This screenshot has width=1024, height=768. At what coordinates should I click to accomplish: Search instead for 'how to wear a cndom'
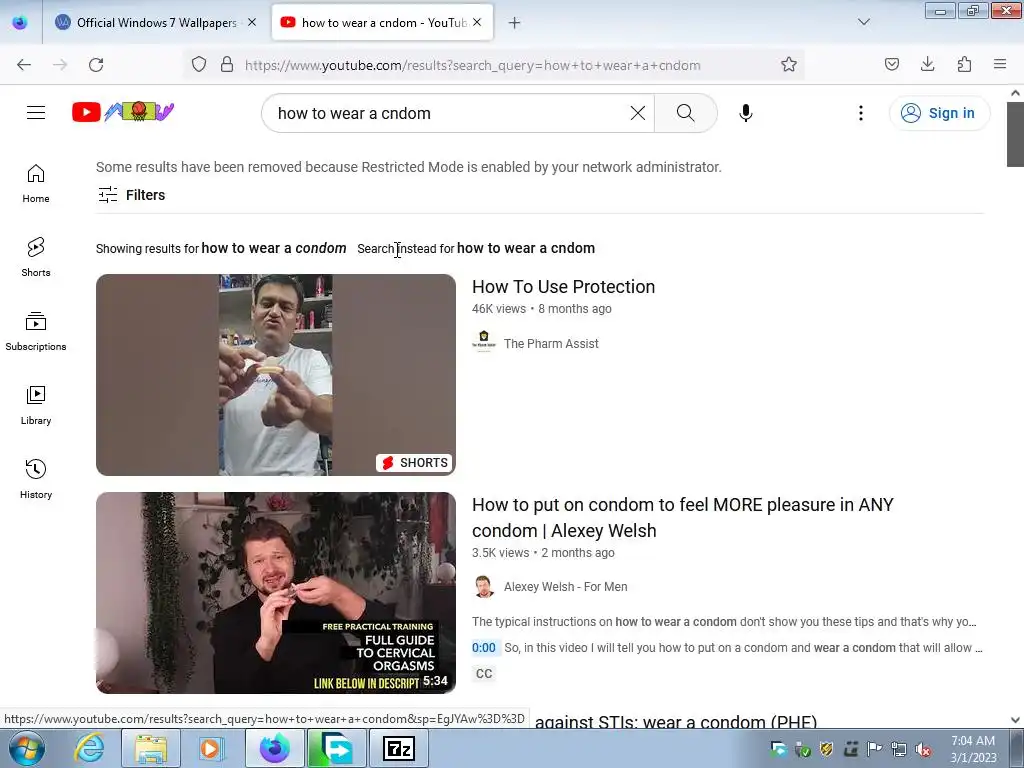[x=526, y=248]
